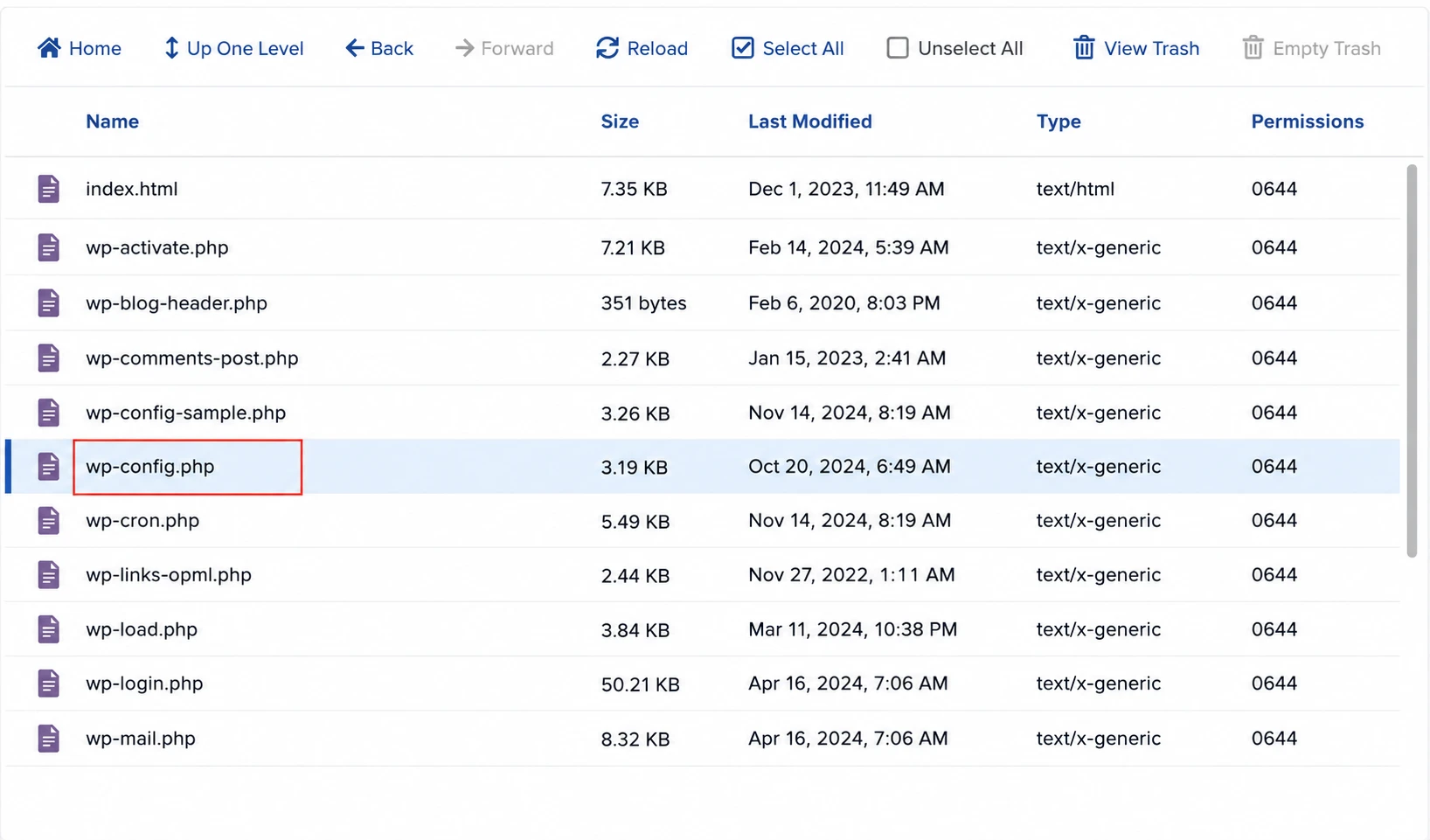Click date Feb 6, 2020, 8:03 PM
Viewport: 1430px width, 840px height.
pos(844,304)
